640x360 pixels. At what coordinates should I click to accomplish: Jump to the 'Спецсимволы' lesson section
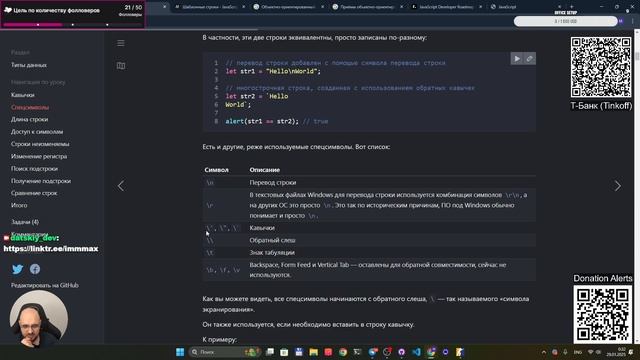(30, 107)
